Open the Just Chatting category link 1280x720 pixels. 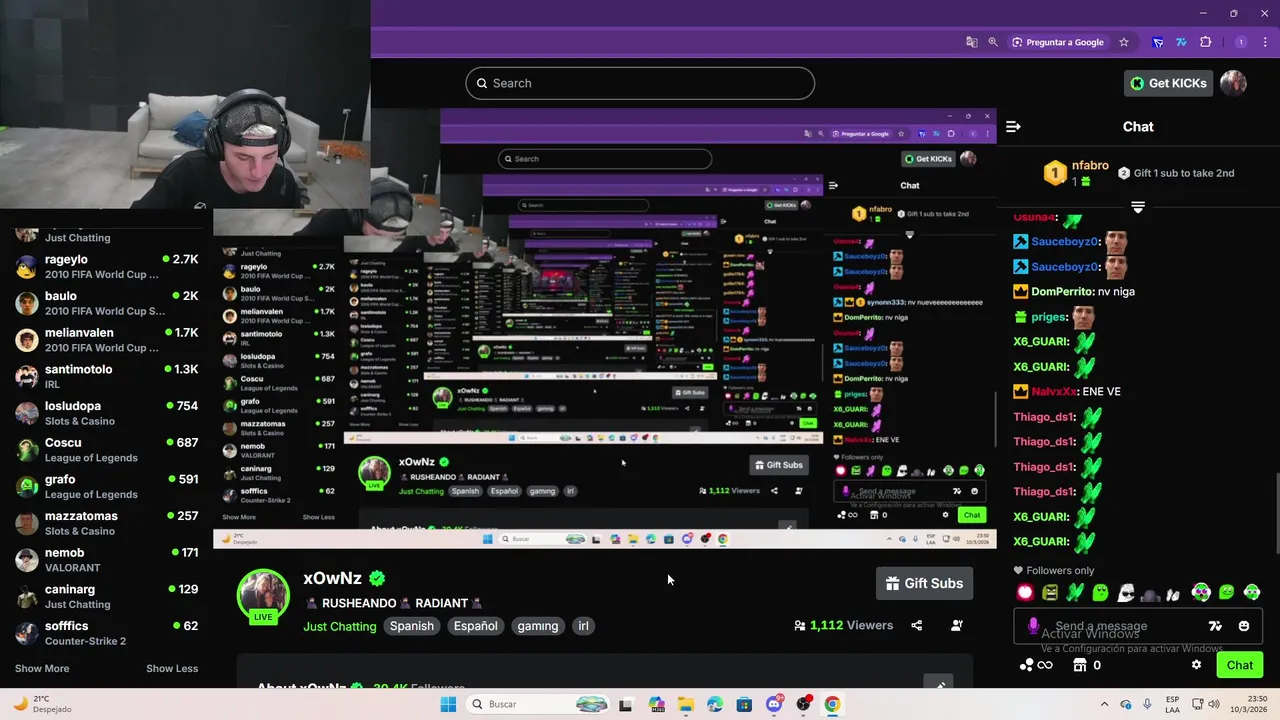[x=340, y=626]
